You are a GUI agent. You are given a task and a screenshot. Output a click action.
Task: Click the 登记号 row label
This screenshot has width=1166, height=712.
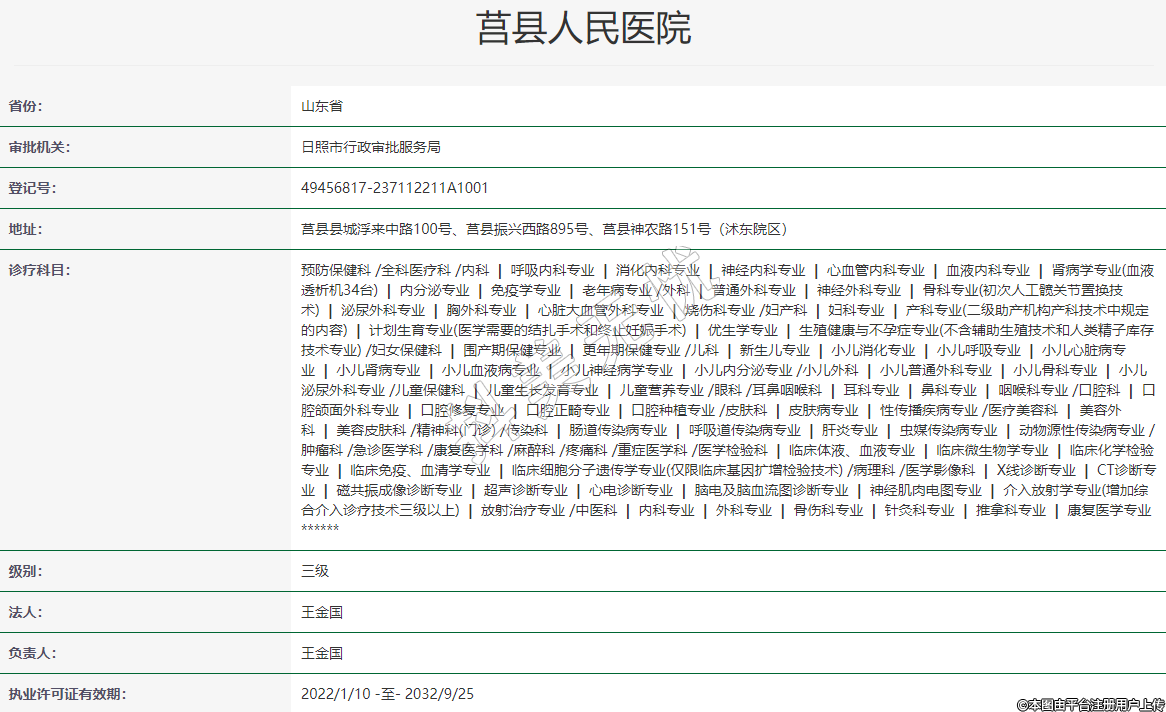[33, 188]
